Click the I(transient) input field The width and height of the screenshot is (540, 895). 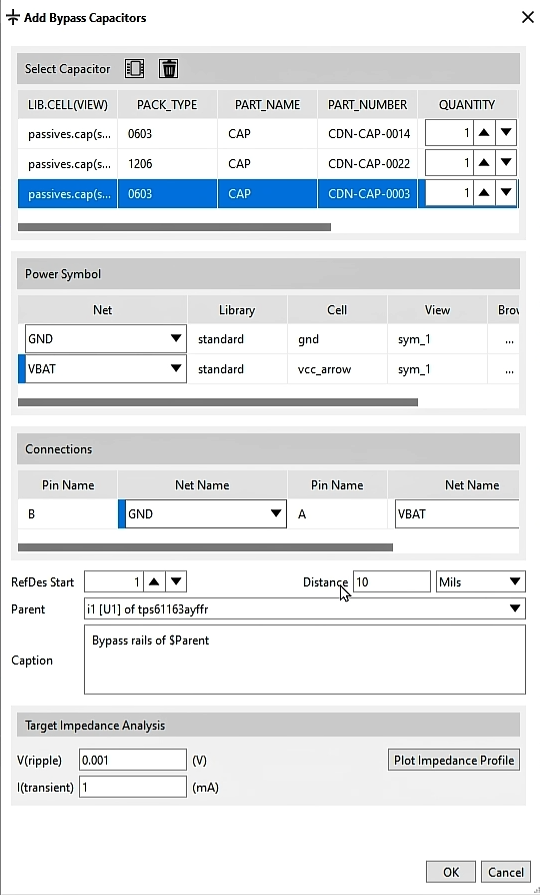[x=132, y=787]
